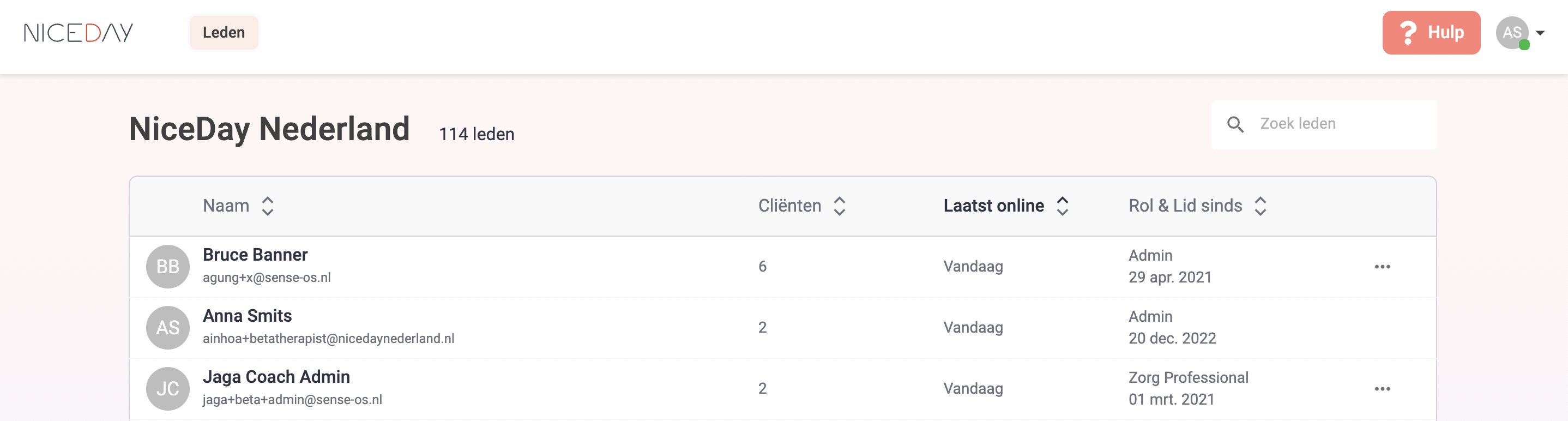Sort by Rol & Lid sinds arrows
This screenshot has height=421, width=1568.
pos(1260,206)
